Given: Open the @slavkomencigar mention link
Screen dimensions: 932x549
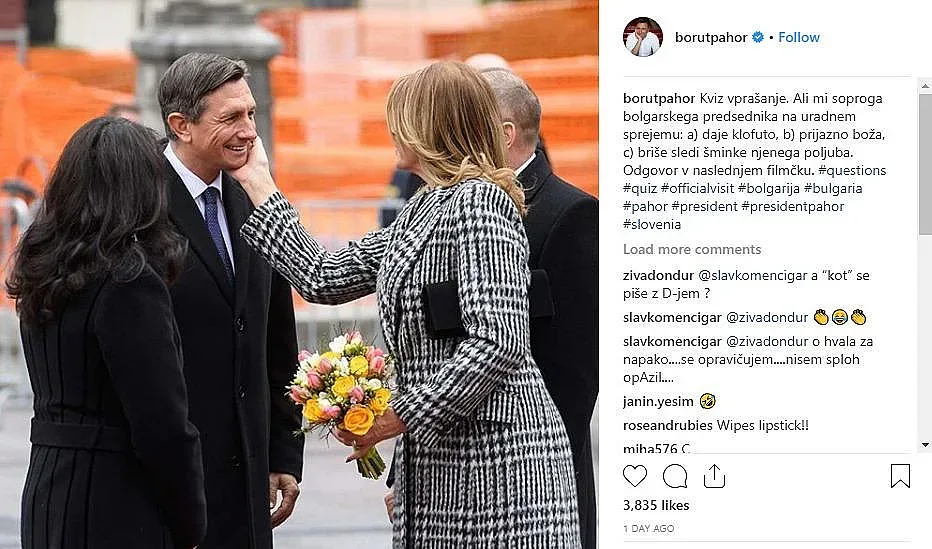Looking at the screenshot, I should (744, 275).
